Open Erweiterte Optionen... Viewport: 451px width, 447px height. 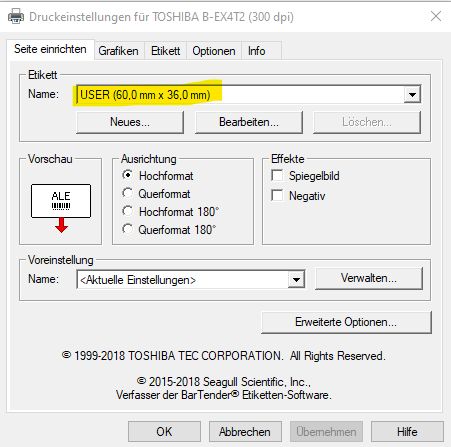[346, 322]
